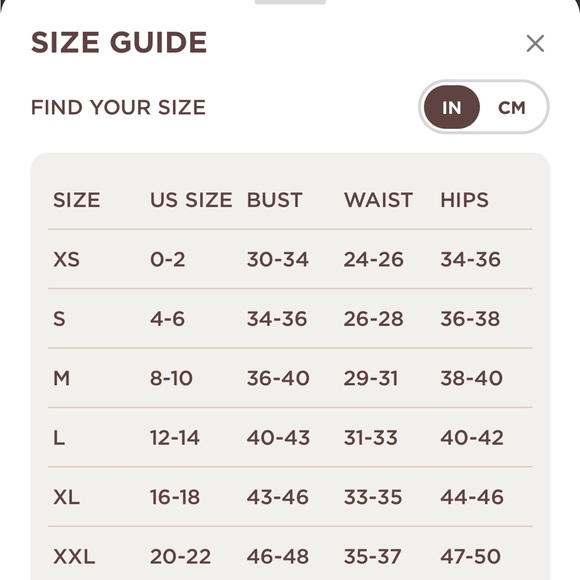580x580 pixels.
Task: Click the US SIZE column header
Action: tap(191, 200)
